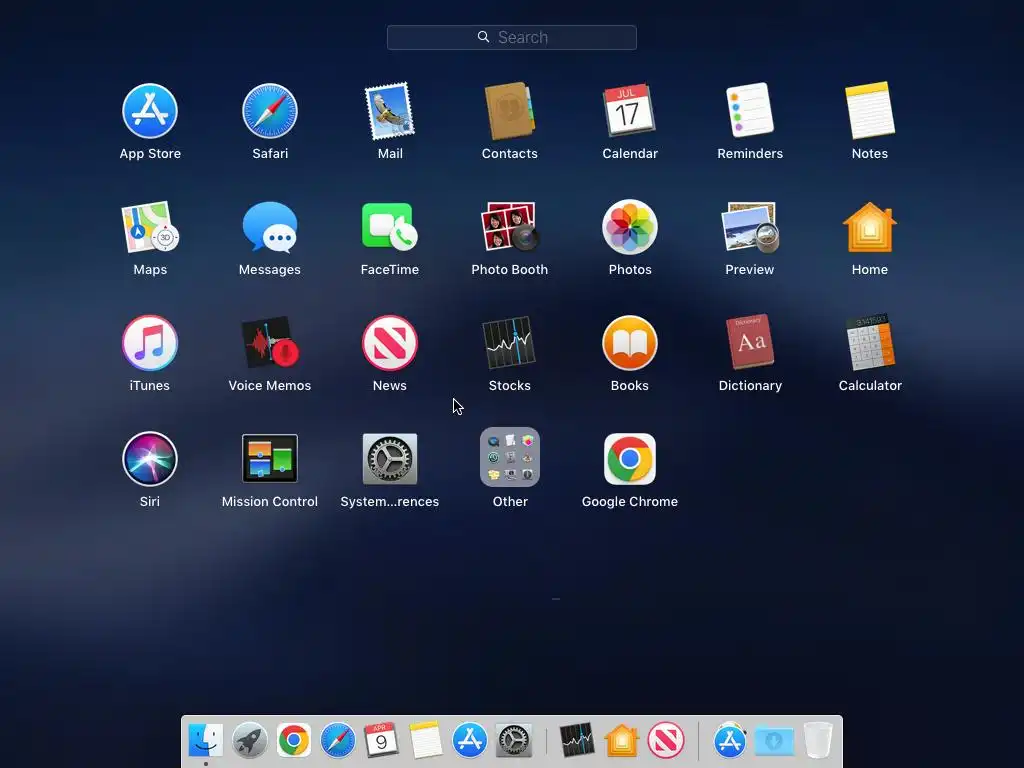Screen dimensions: 1024x768
Task: Open the Contacts app
Action: [x=509, y=111]
